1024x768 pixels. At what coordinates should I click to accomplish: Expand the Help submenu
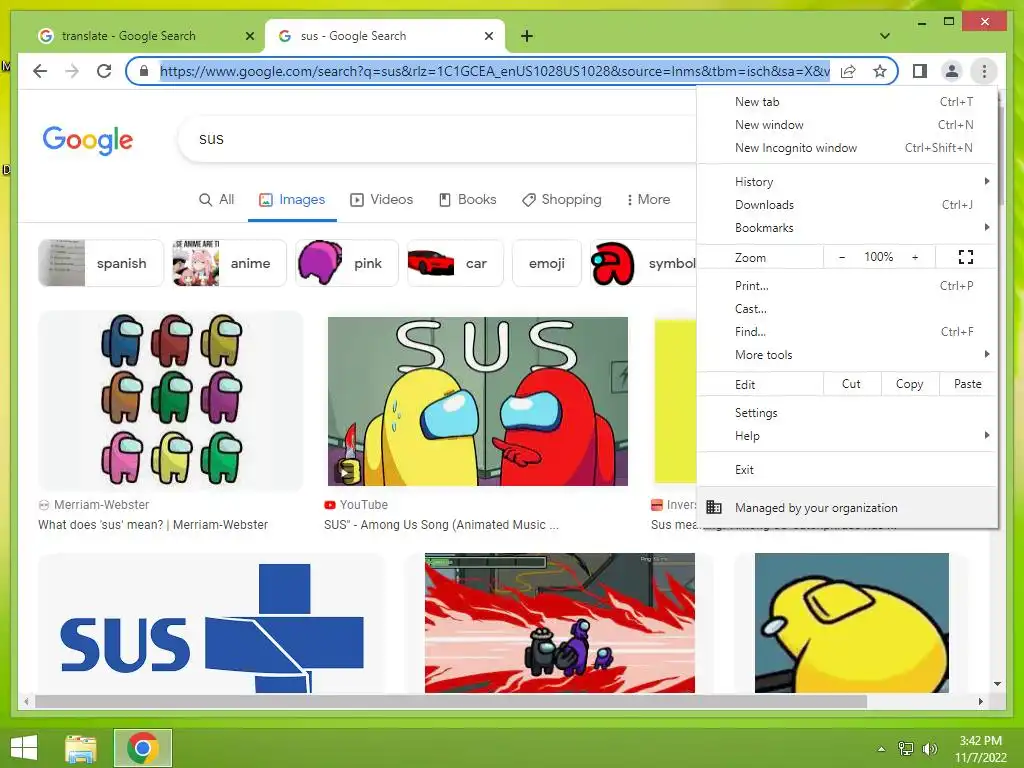[847, 436]
